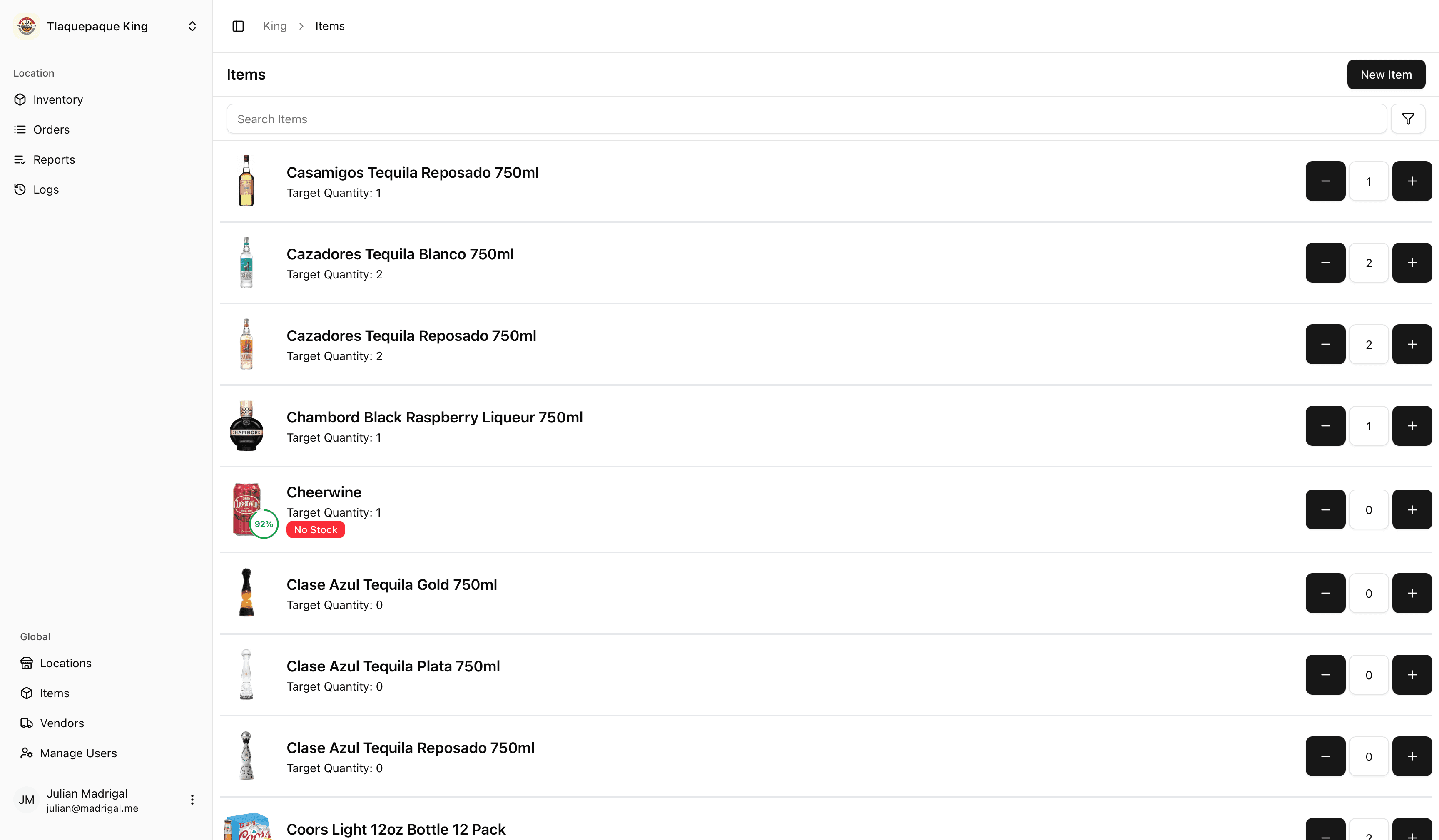Open user options three-dot menu
Viewport: 1439px width, 840px height.
pos(192,800)
